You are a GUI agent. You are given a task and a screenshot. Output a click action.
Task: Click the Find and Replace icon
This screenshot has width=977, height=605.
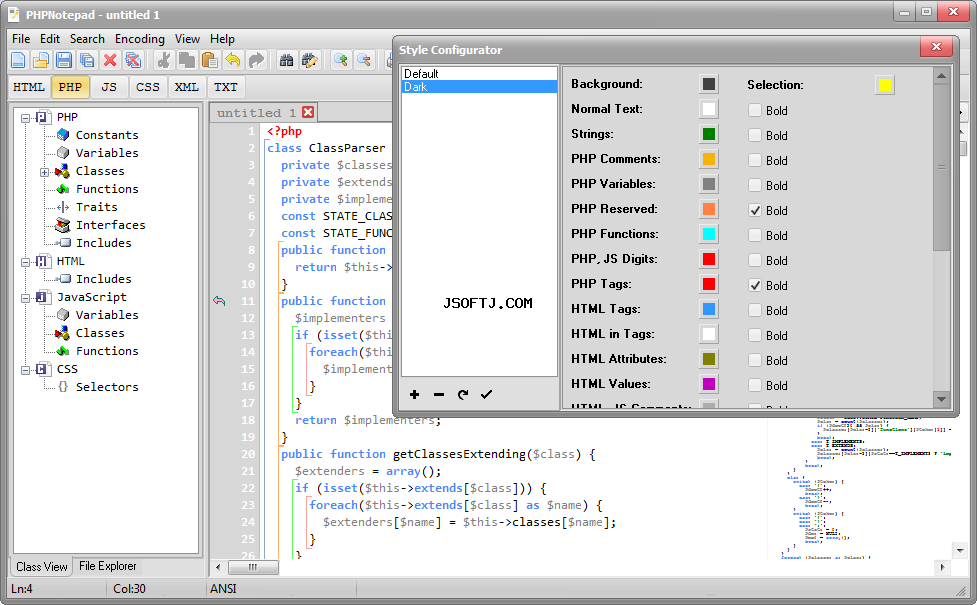(x=309, y=60)
